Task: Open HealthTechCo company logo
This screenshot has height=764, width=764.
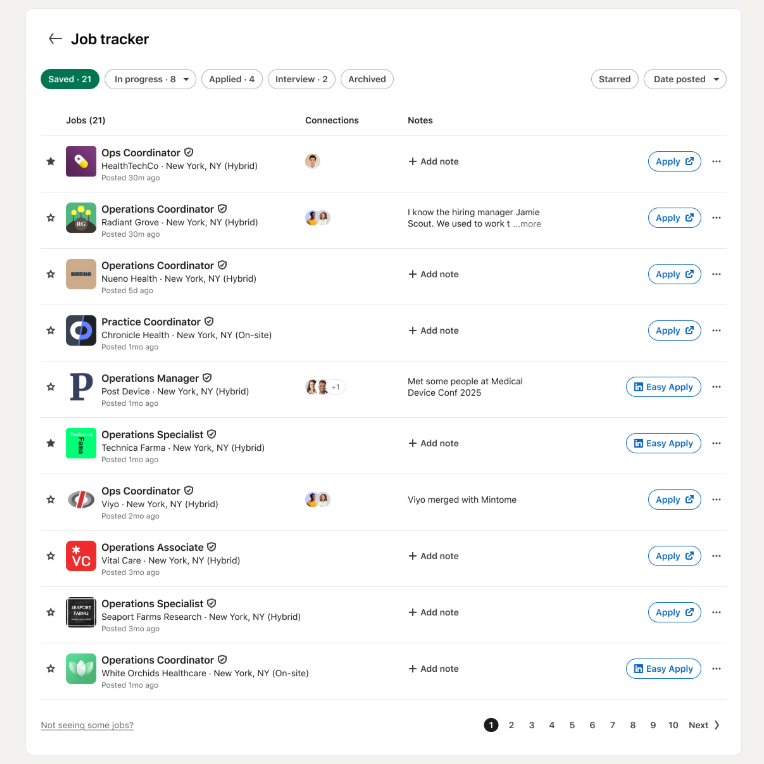Action: (x=81, y=161)
